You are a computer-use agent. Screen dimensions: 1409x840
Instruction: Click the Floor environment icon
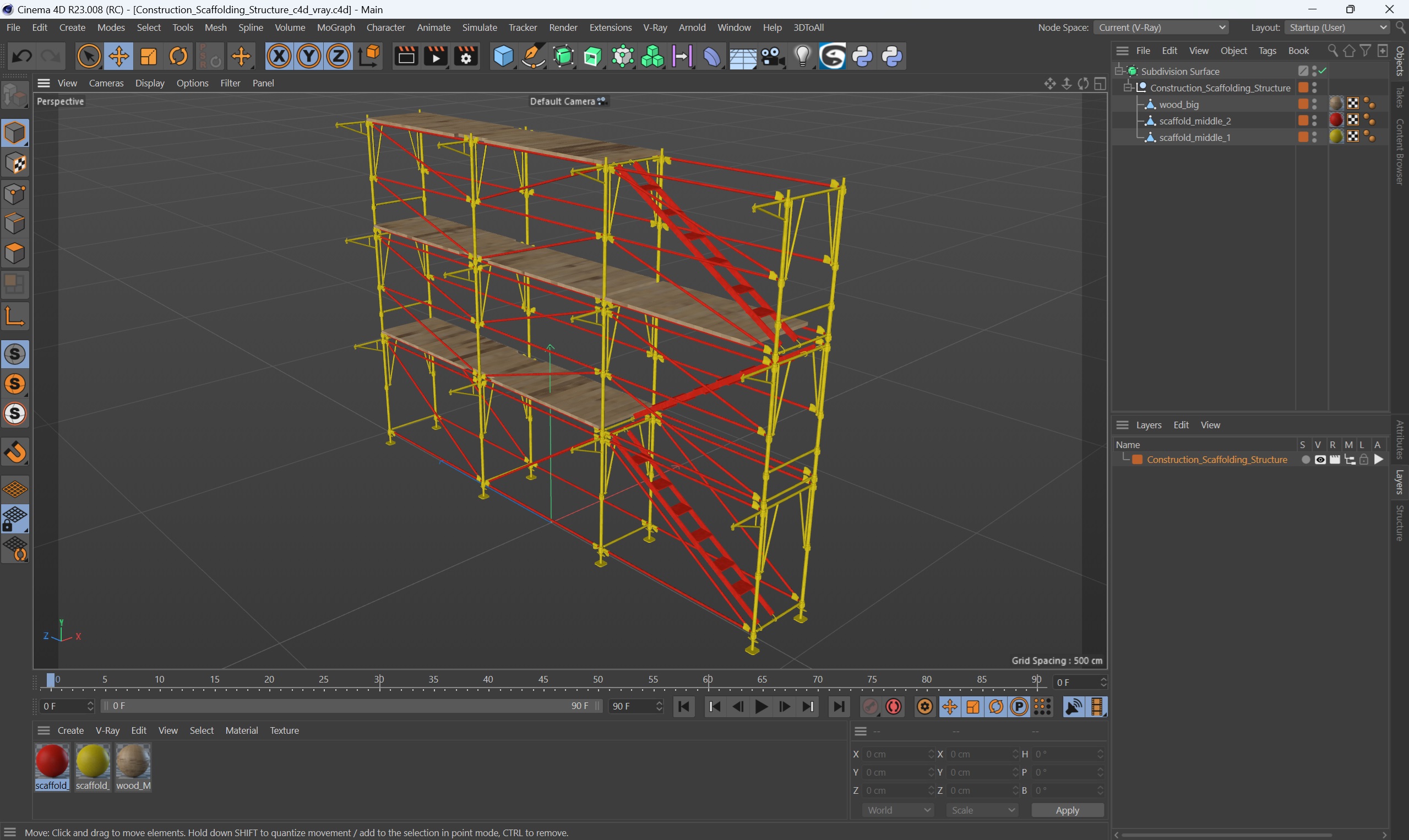(742, 57)
